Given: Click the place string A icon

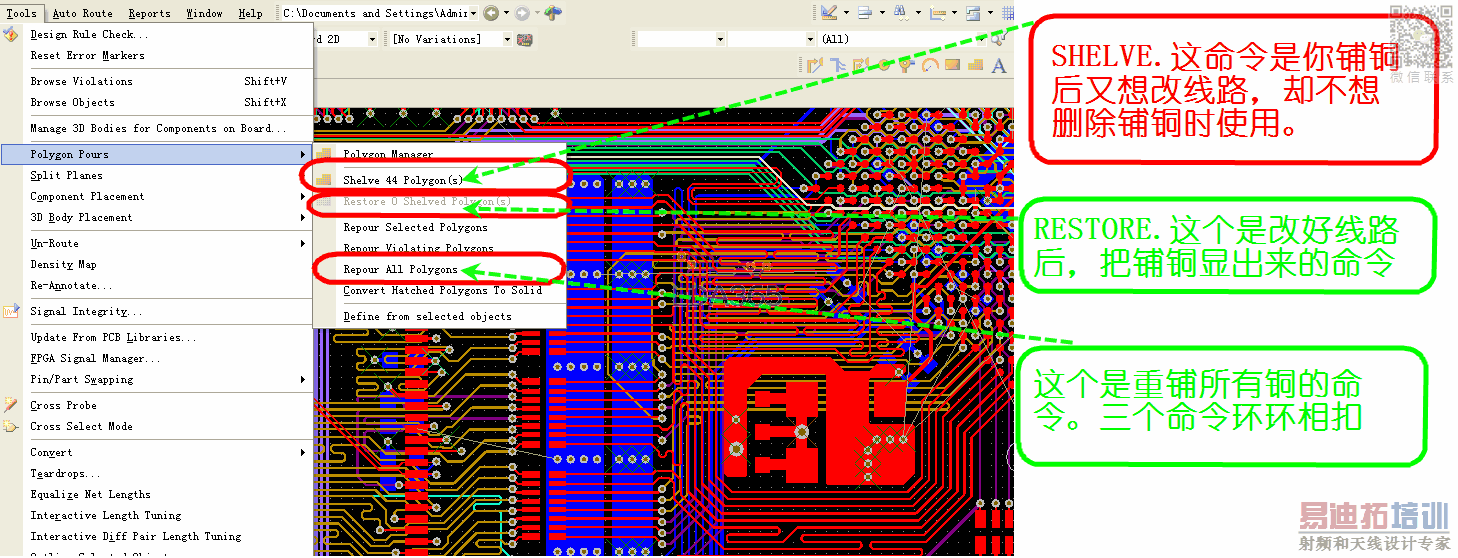Looking at the screenshot, I should click(x=998, y=66).
